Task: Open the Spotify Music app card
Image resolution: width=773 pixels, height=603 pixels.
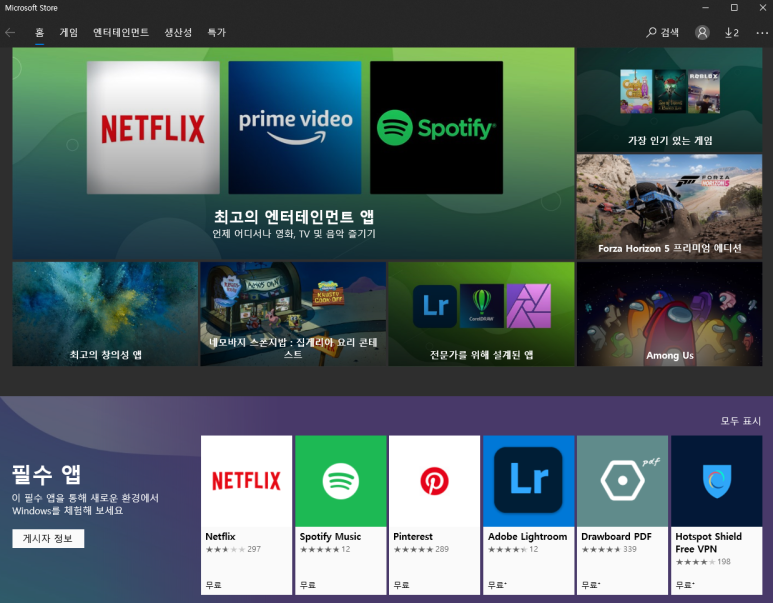Action: [341, 515]
